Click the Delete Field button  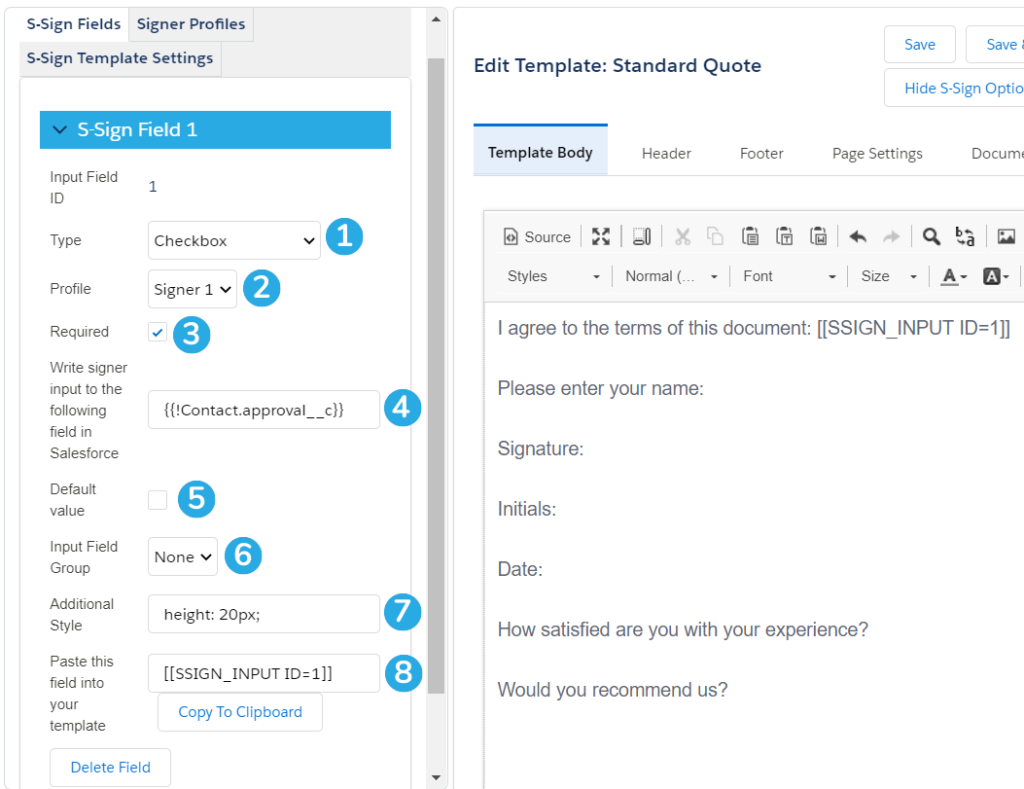click(110, 767)
